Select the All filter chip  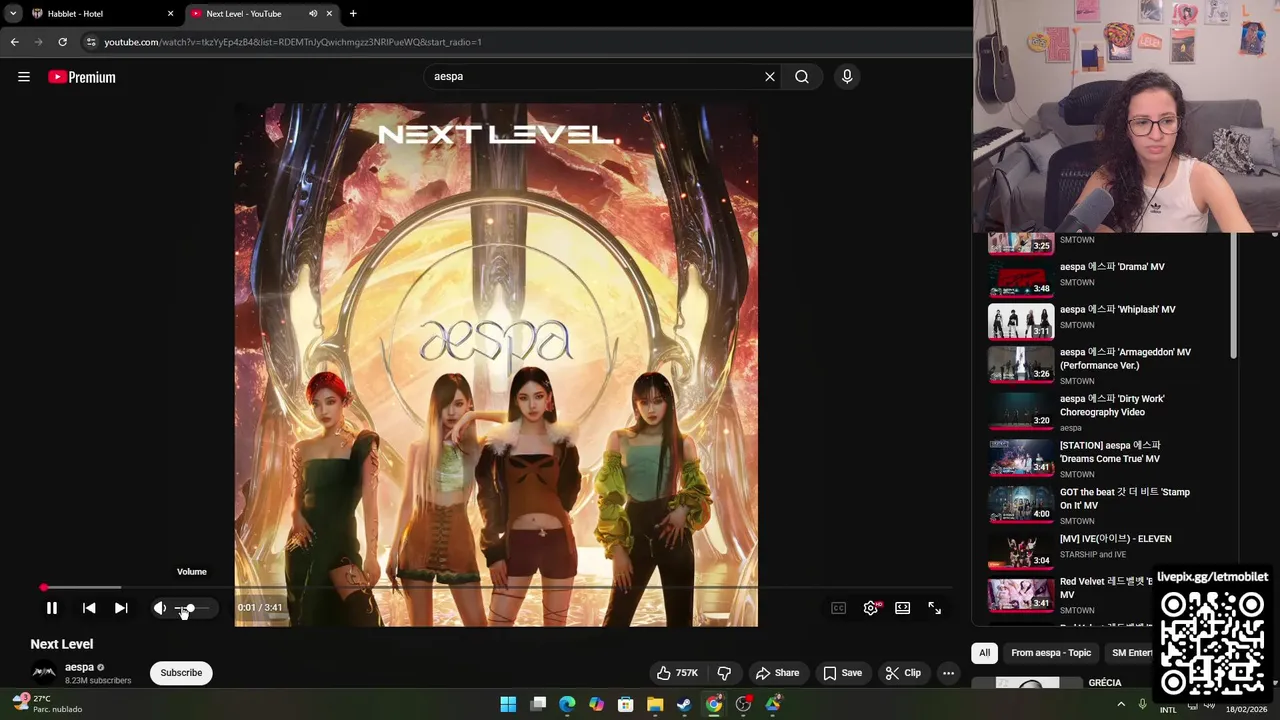984,653
